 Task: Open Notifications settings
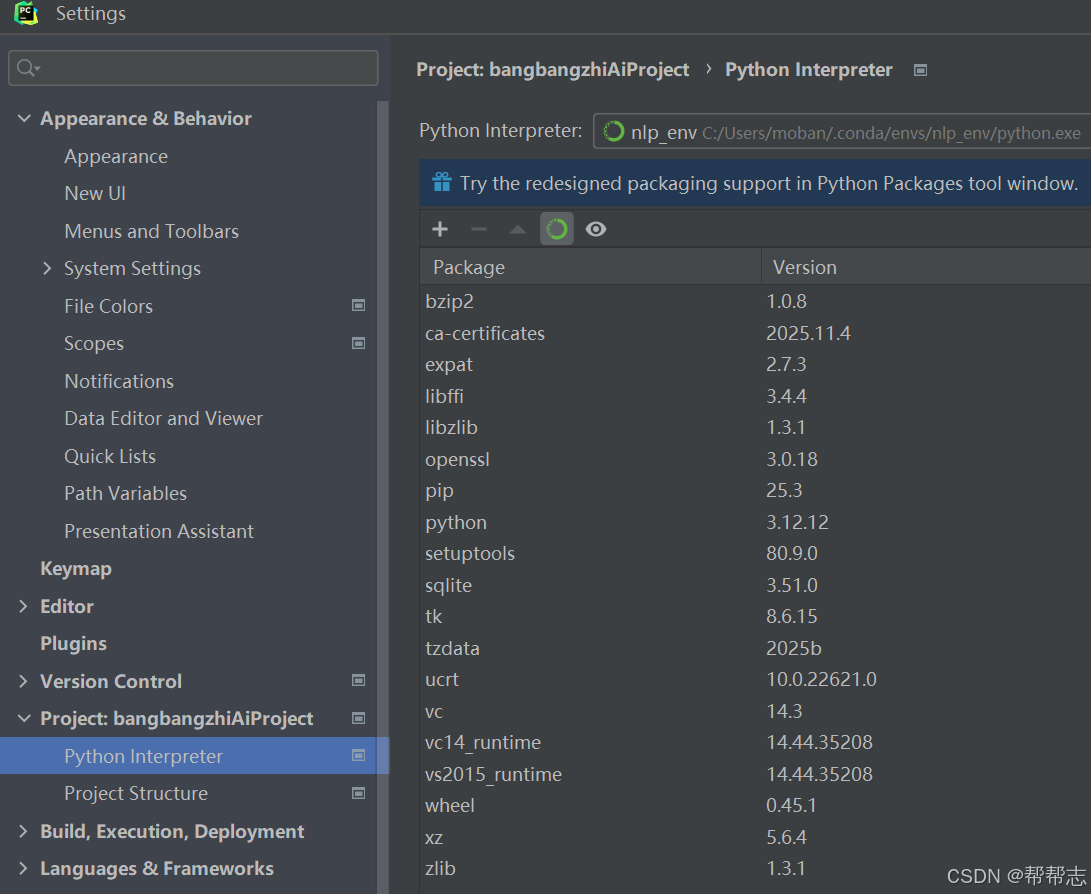(119, 381)
